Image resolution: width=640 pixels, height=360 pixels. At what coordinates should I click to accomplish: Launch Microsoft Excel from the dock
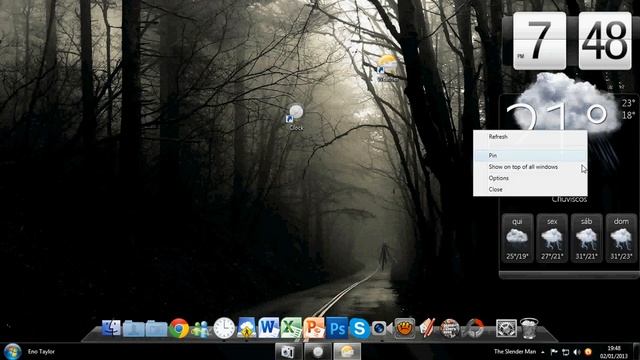[x=291, y=328]
